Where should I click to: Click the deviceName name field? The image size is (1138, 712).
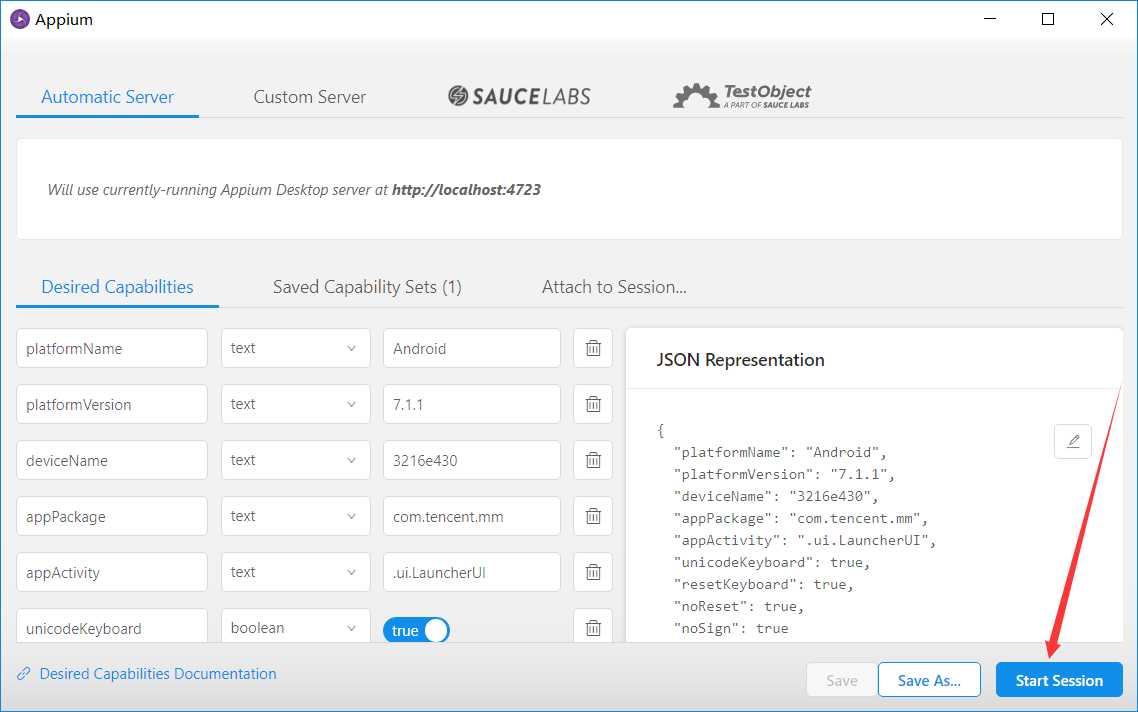(112, 460)
